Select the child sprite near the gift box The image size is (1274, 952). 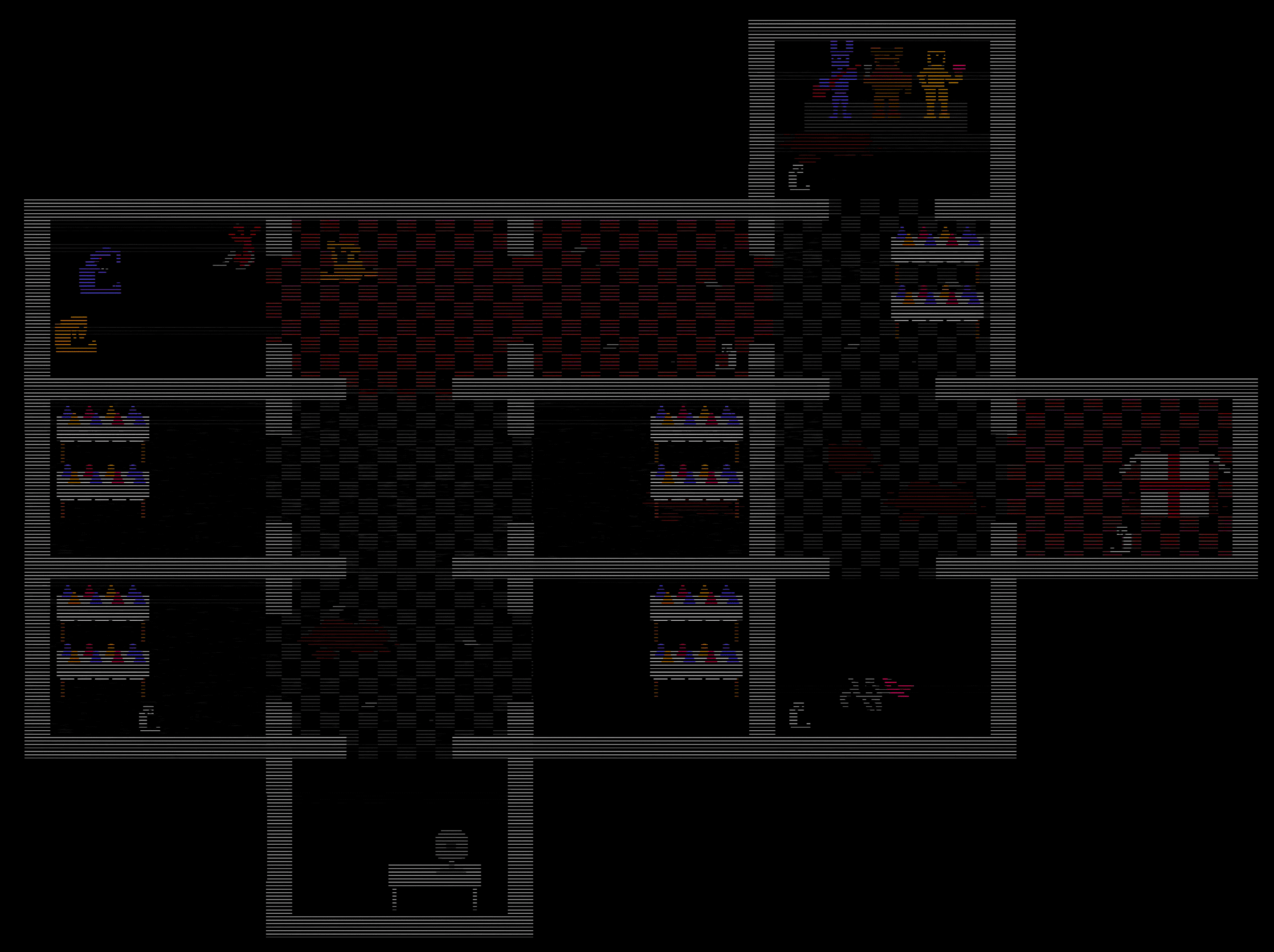1121,539
